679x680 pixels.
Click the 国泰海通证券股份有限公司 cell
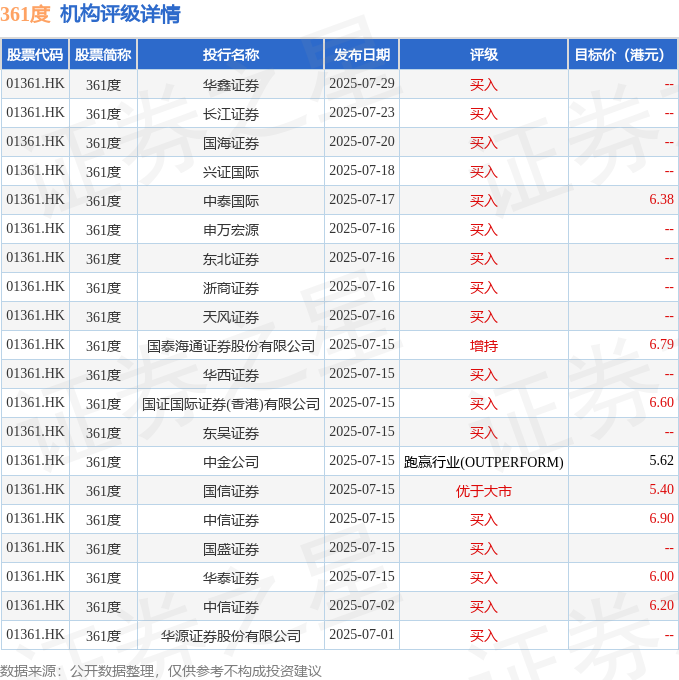[x=231, y=346]
